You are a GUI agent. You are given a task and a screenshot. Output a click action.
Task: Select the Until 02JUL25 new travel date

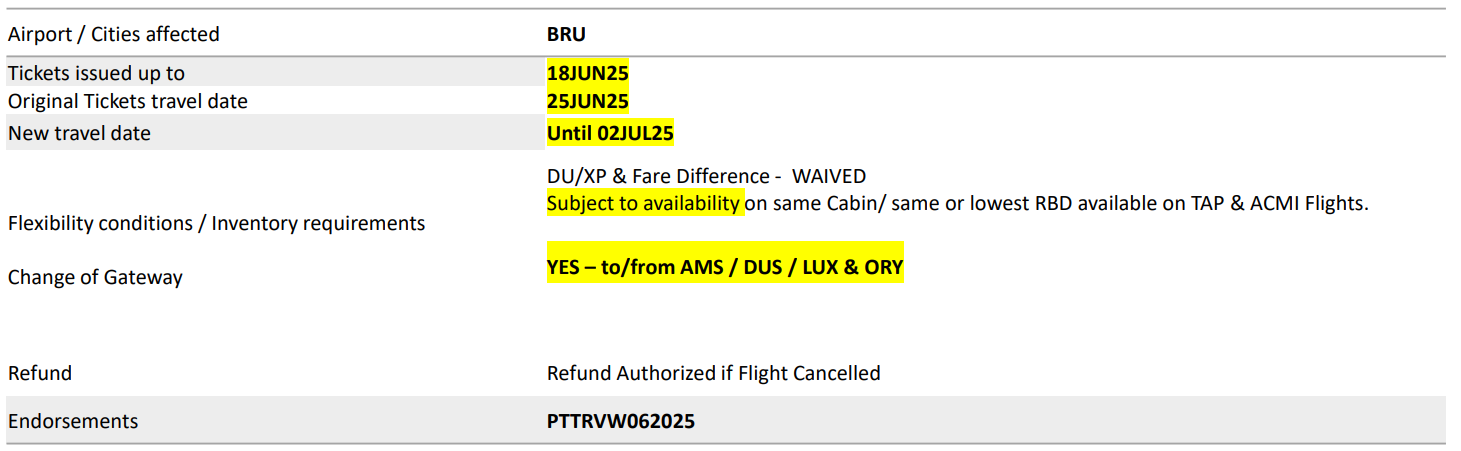click(x=610, y=133)
